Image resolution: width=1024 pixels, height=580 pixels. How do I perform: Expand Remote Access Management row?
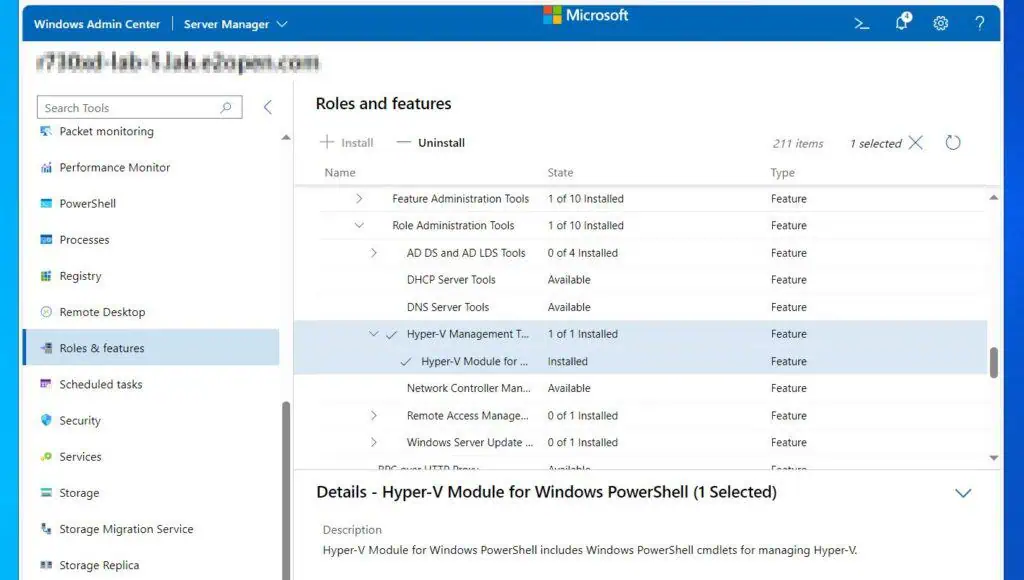pyautogui.click(x=374, y=415)
